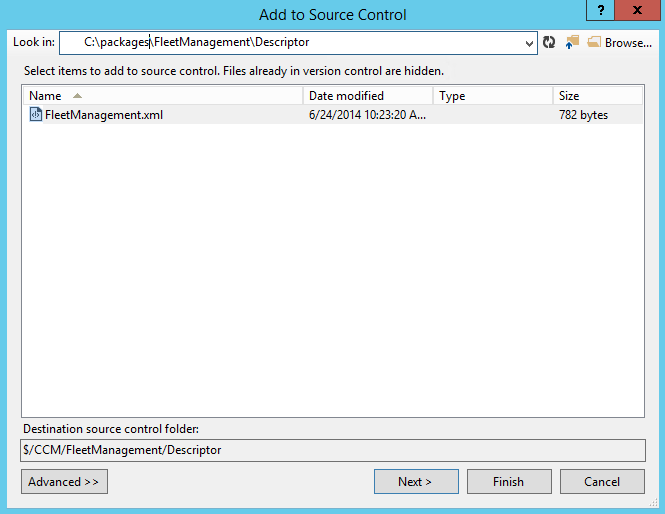The width and height of the screenshot is (665, 514).
Task: Go up one folder level icon
Action: click(572, 43)
